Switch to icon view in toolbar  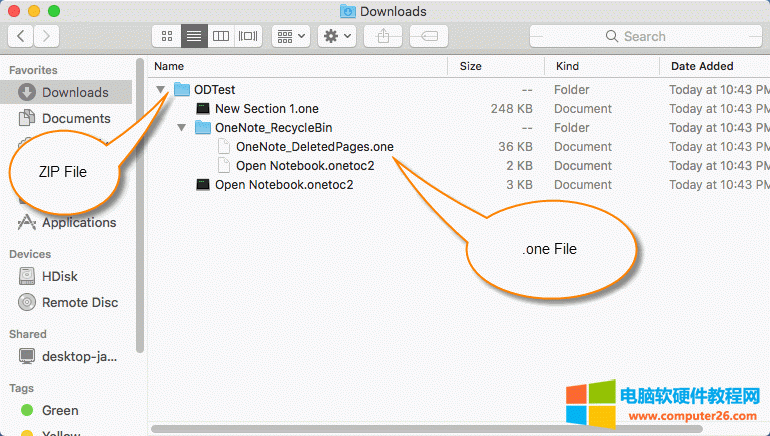pos(166,36)
